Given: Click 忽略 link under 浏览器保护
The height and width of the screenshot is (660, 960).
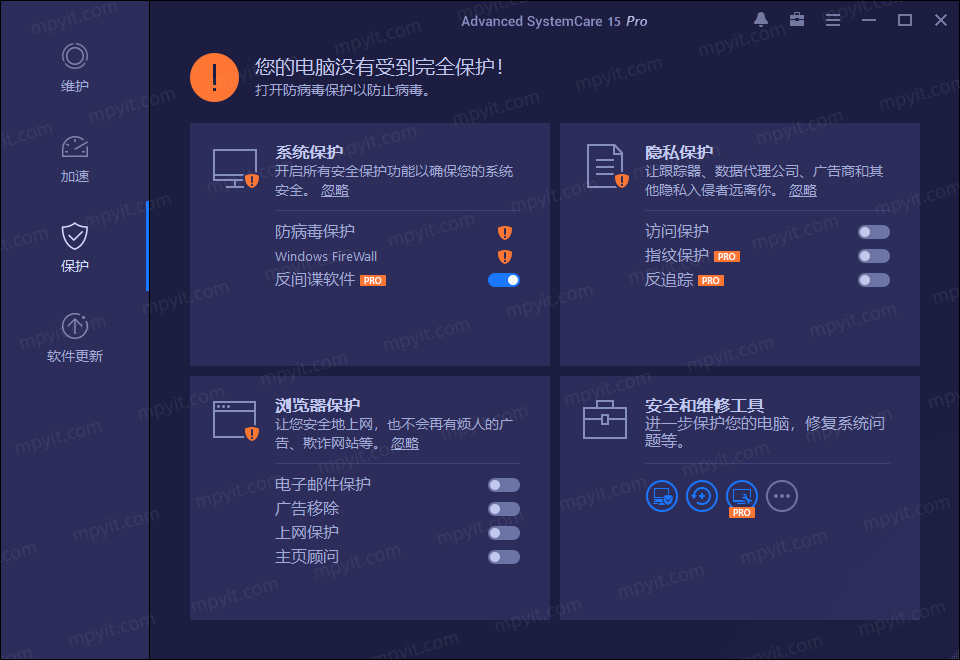Looking at the screenshot, I should click(405, 443).
